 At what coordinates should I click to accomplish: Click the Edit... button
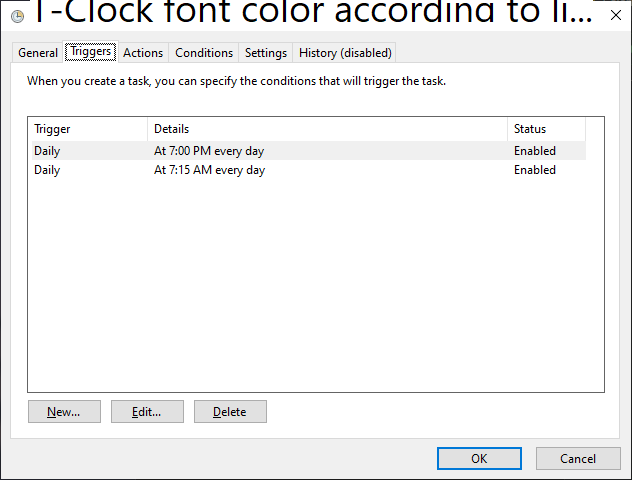(148, 411)
